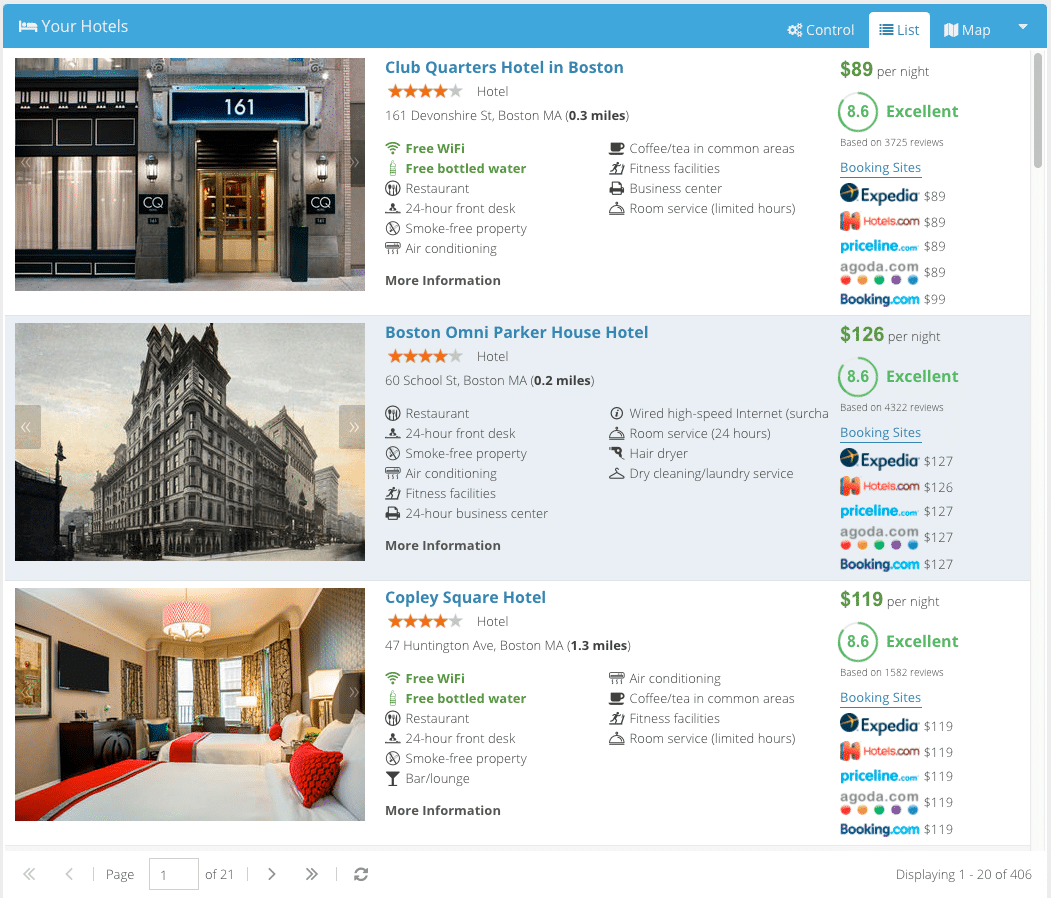Choose priceline.com $119 offer for Copley Square

[896, 776]
